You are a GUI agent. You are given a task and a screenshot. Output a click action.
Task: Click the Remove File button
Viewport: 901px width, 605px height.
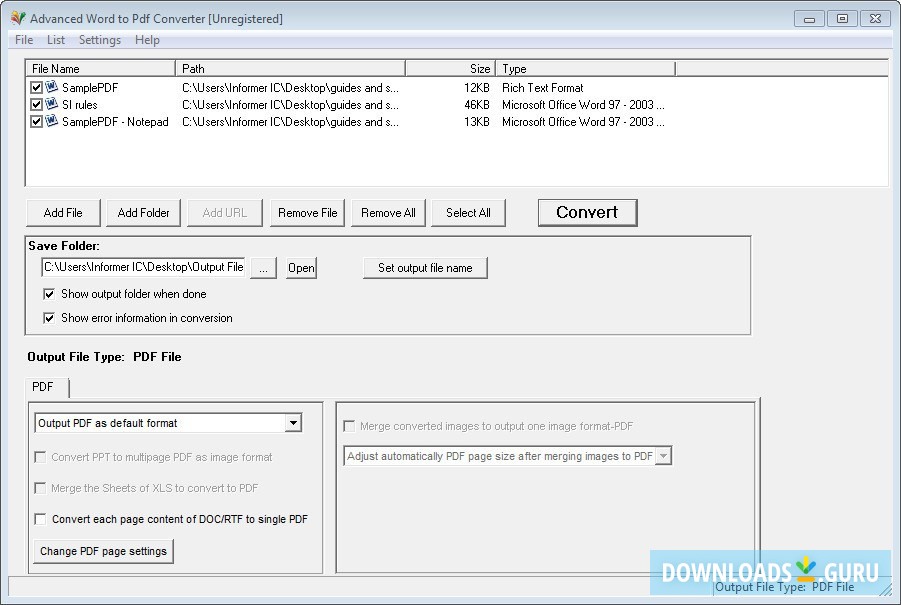pos(307,213)
